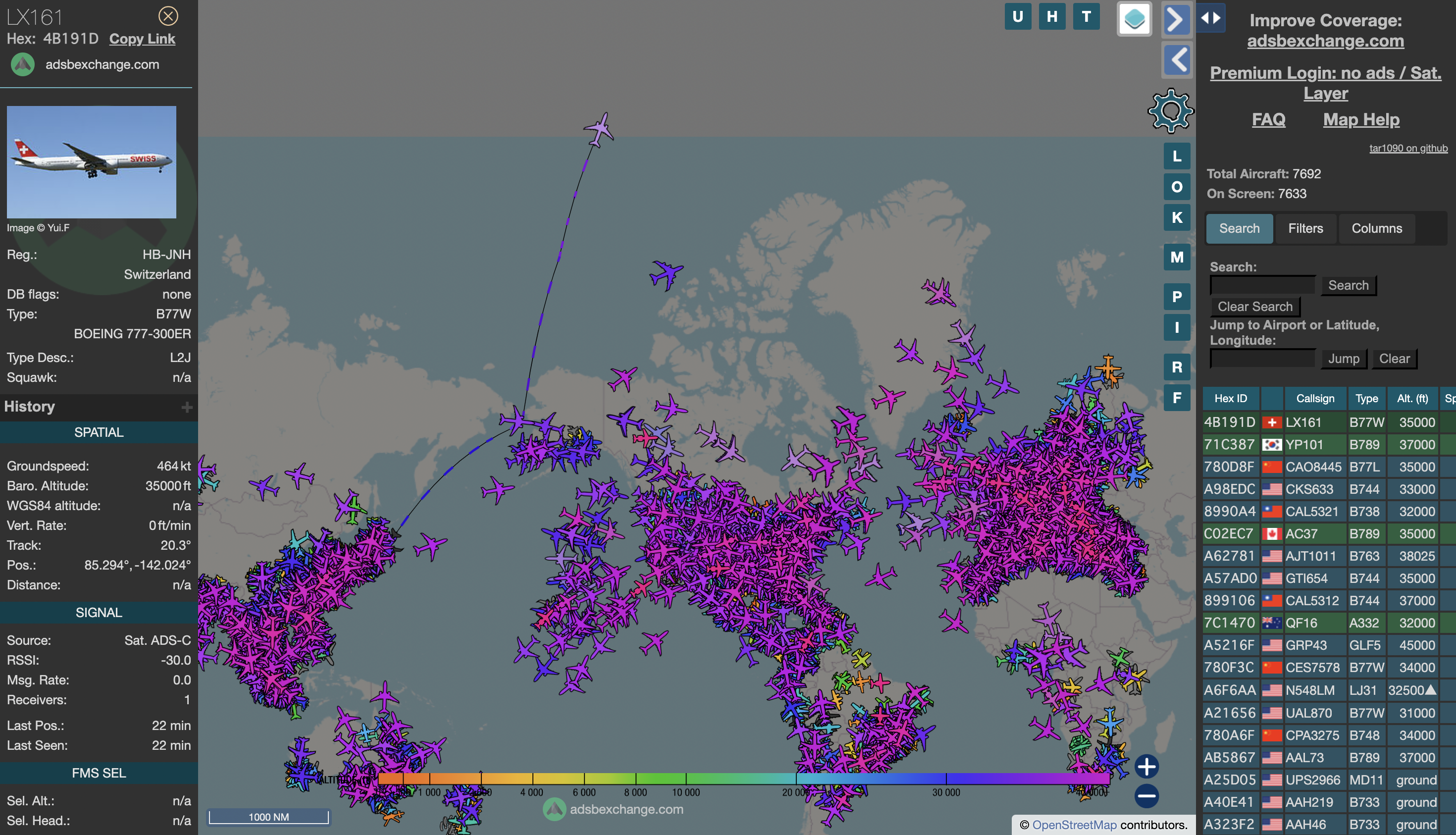Click the FMS SEL section header
Image resolution: width=1456 pixels, height=835 pixels.
tap(99, 773)
